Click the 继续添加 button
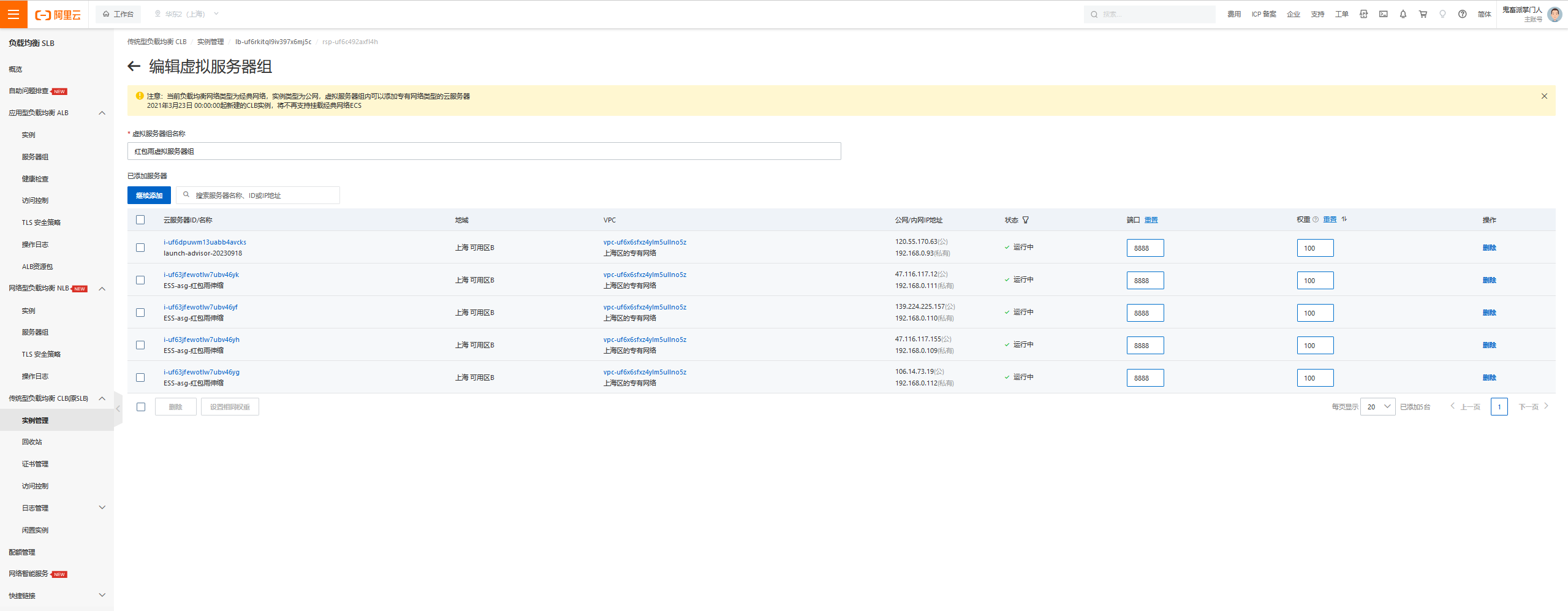Screen dimensions: 1568x611 (x=149, y=195)
